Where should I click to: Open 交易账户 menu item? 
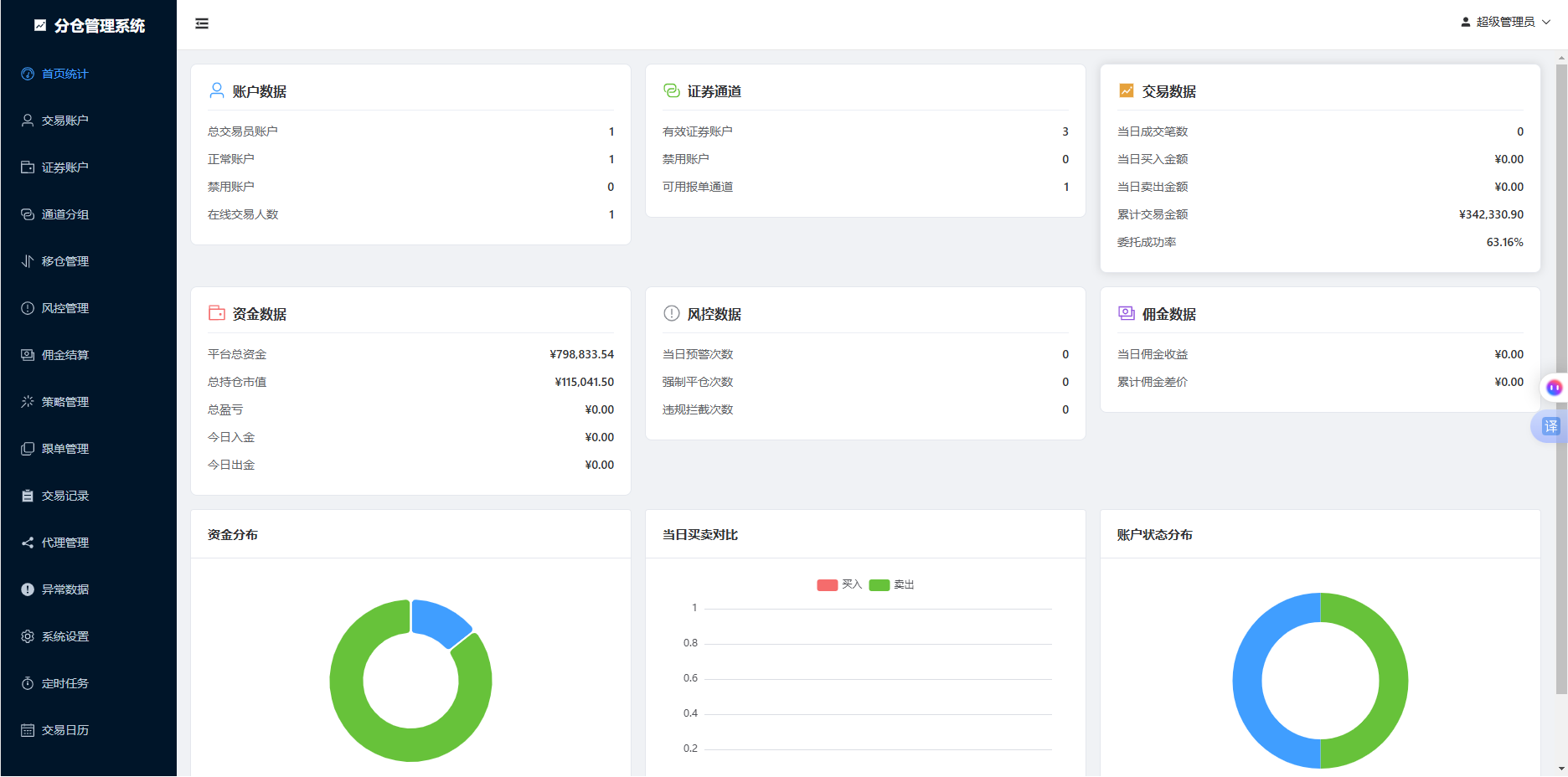pos(88,121)
